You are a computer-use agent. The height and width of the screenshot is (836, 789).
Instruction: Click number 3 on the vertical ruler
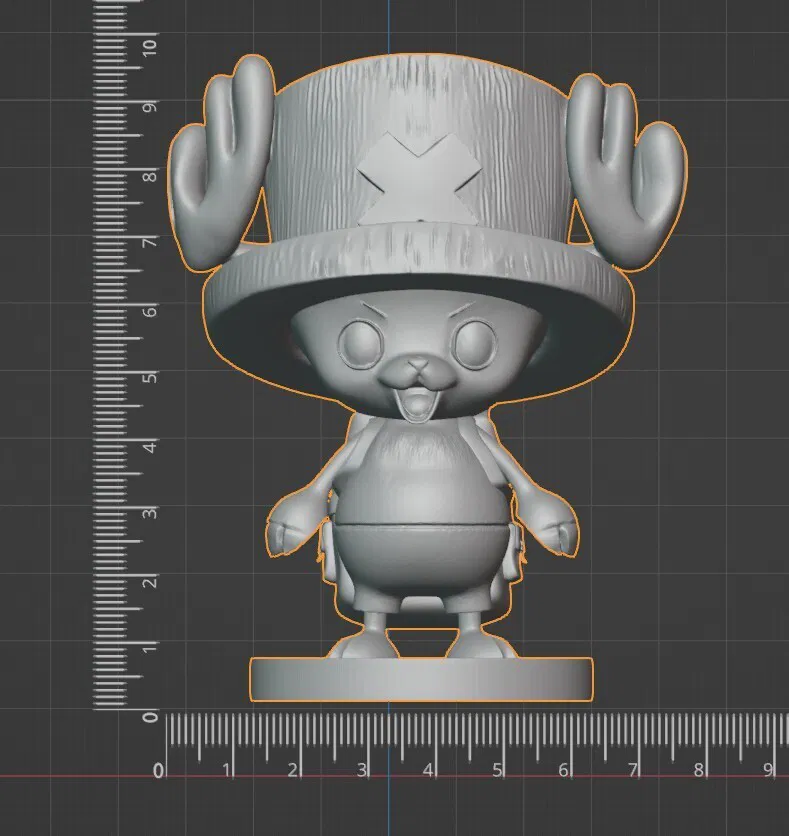(150, 513)
